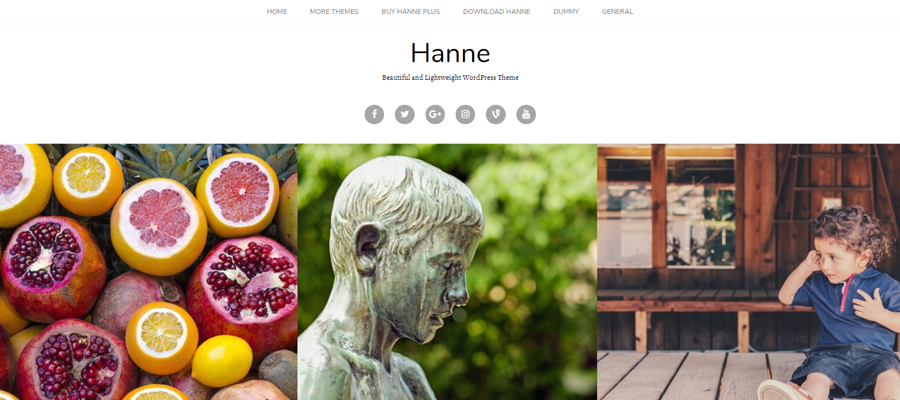Choose DOWNLOAD HANNE in navigation

click(496, 11)
